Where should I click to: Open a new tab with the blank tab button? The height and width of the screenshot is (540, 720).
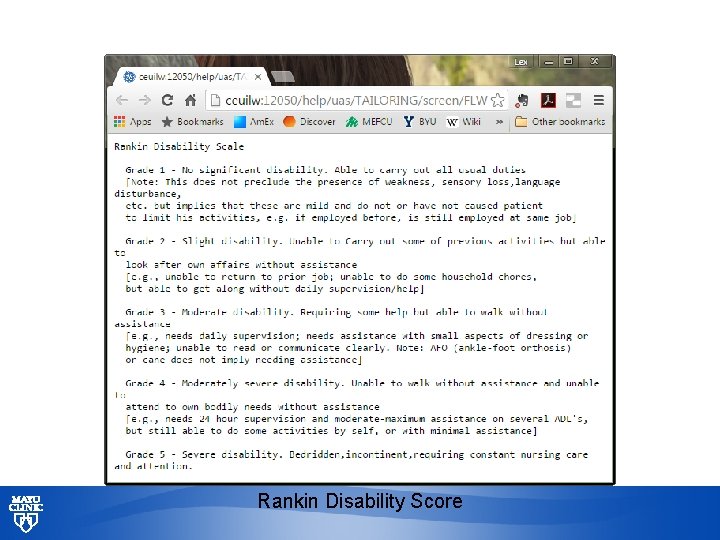pos(283,77)
